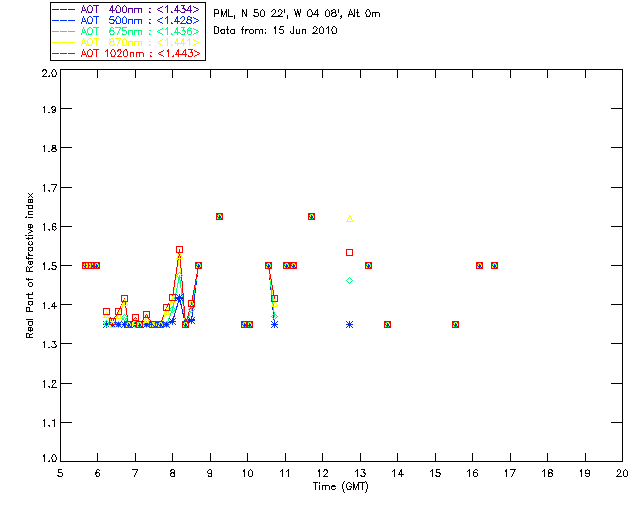The image size is (640, 512).
Task: Click the y-axis tick label 1.9
Action: (x=49, y=109)
